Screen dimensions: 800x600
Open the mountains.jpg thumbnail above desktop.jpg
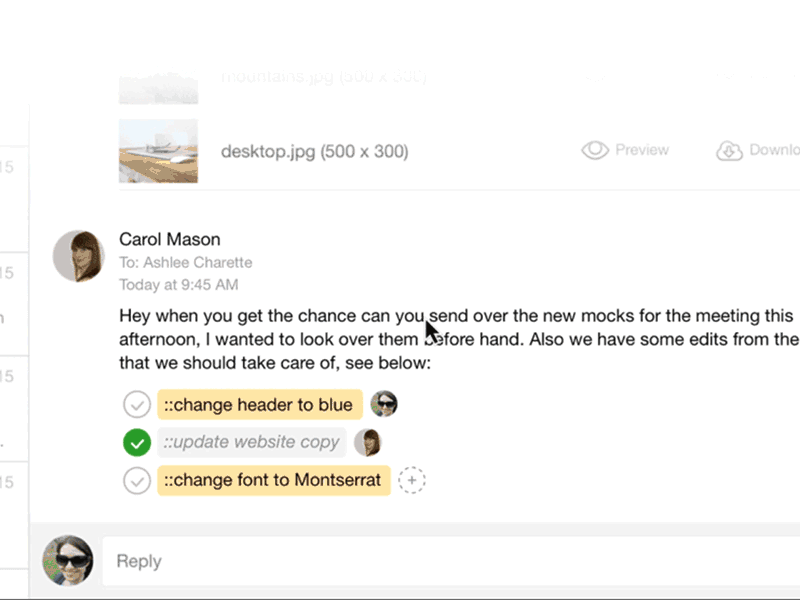pos(158,87)
